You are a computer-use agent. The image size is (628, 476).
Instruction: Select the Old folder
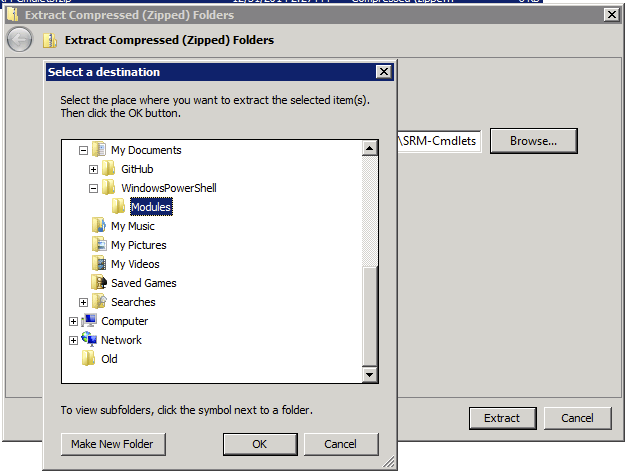[109, 359]
